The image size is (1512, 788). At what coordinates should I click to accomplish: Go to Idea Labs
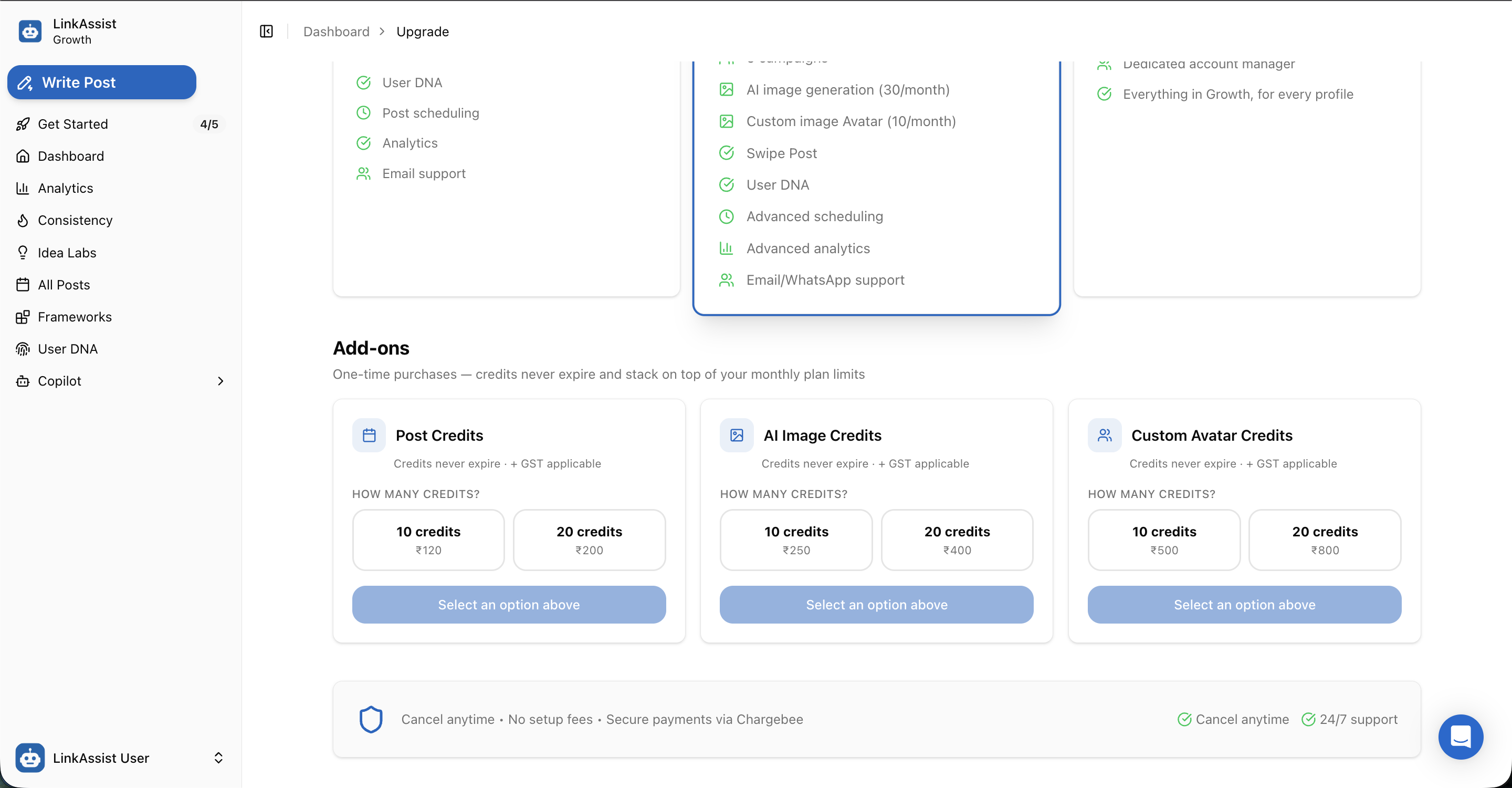[x=121, y=253]
